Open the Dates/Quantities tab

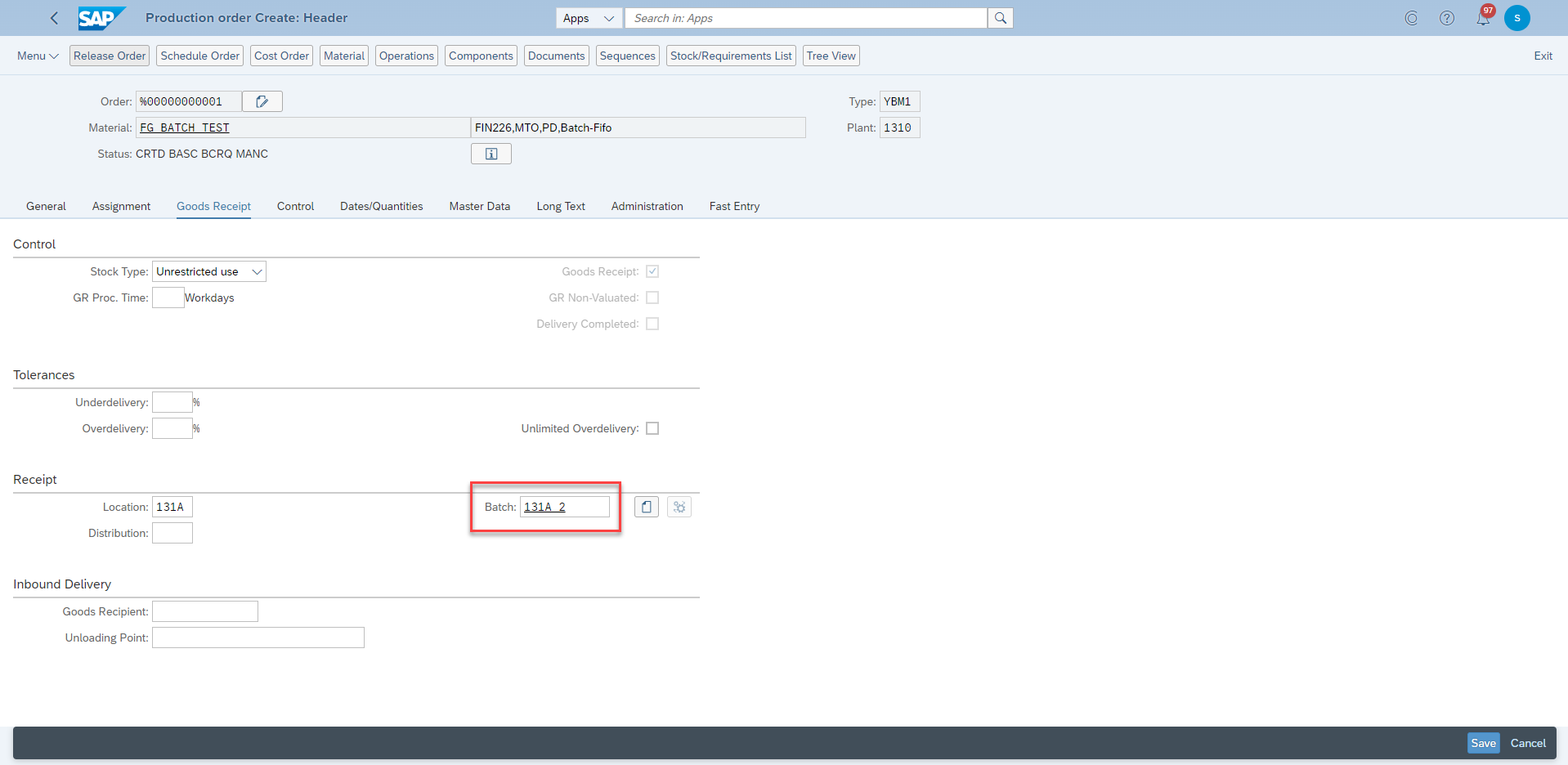(x=382, y=206)
